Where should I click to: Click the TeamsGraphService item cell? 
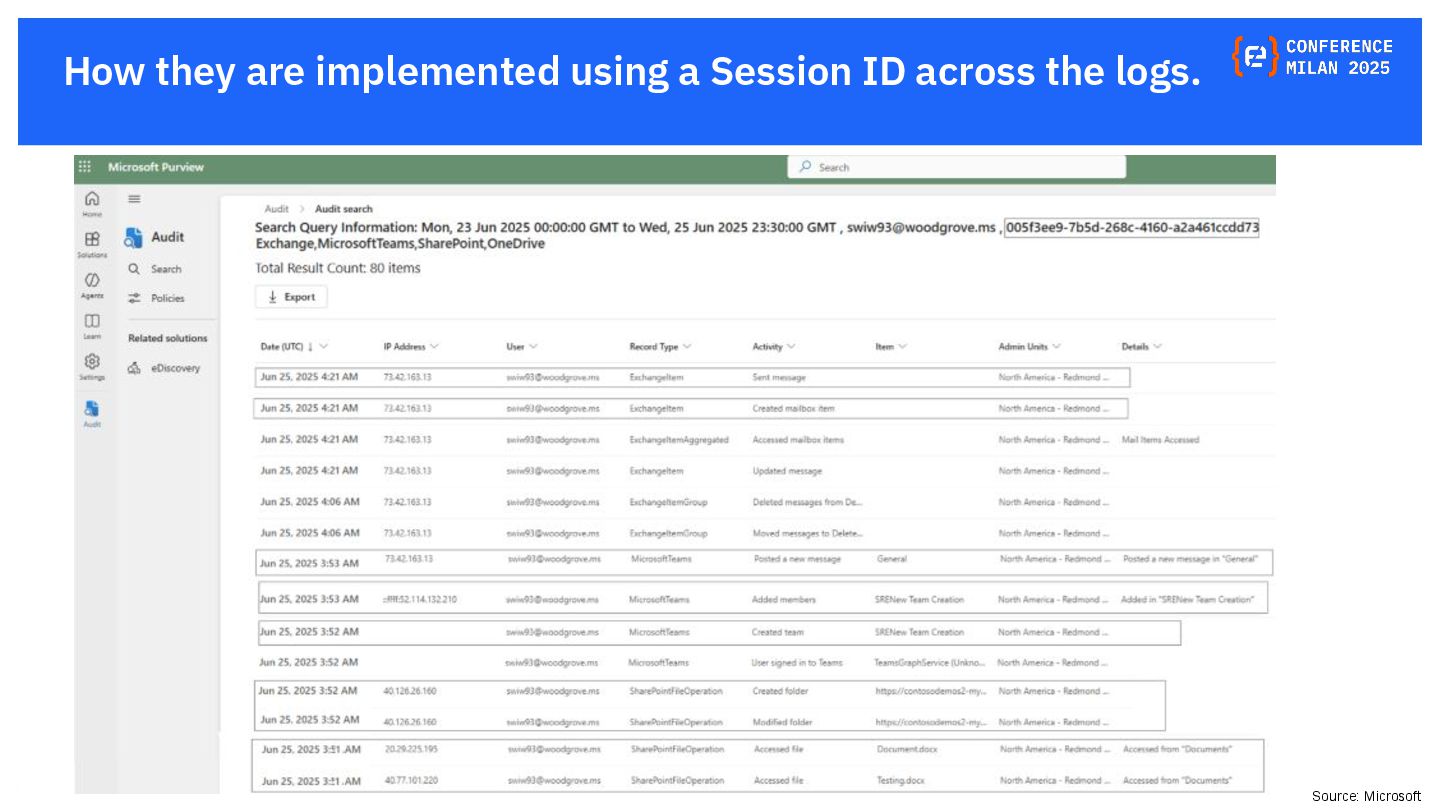click(930, 663)
